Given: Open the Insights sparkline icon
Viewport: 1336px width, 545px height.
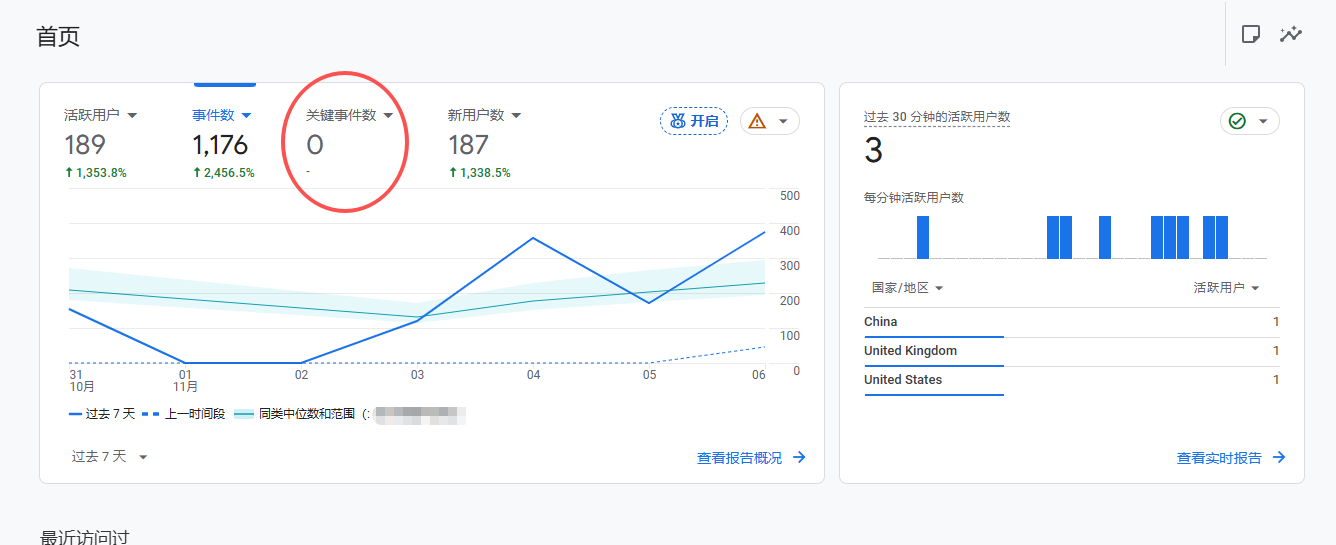Looking at the screenshot, I should click(x=1291, y=34).
